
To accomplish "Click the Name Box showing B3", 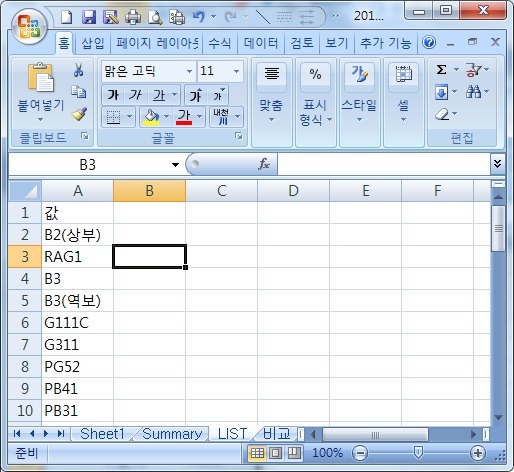I will click(x=88, y=164).
